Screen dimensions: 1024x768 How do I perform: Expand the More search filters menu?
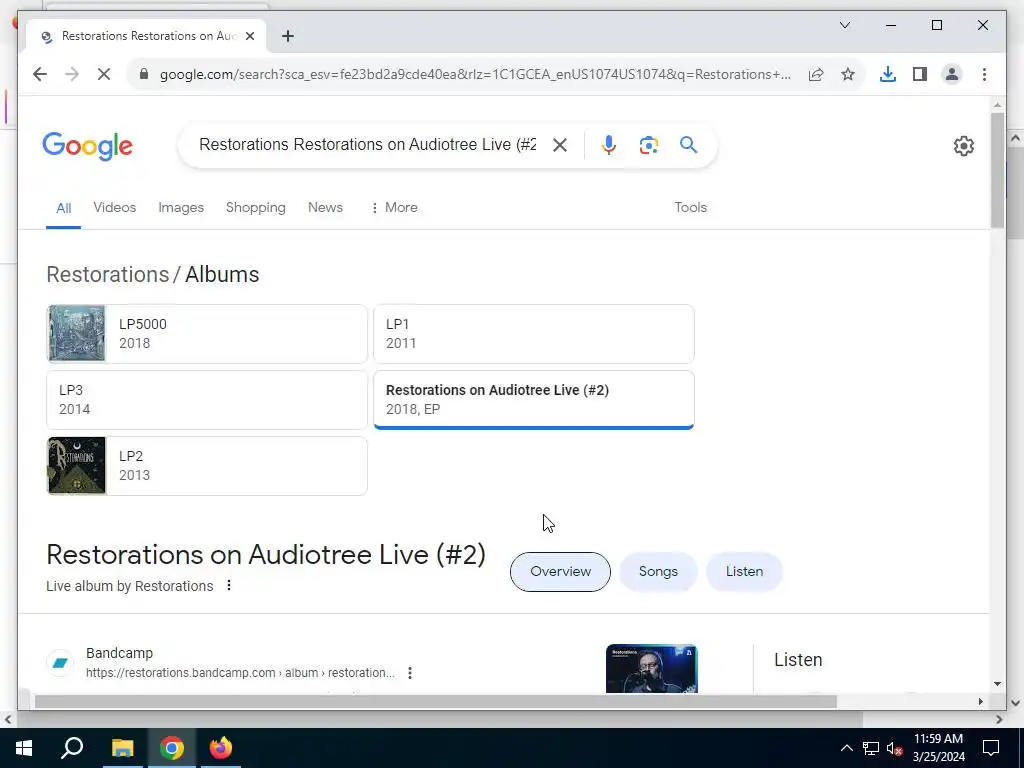tap(394, 208)
